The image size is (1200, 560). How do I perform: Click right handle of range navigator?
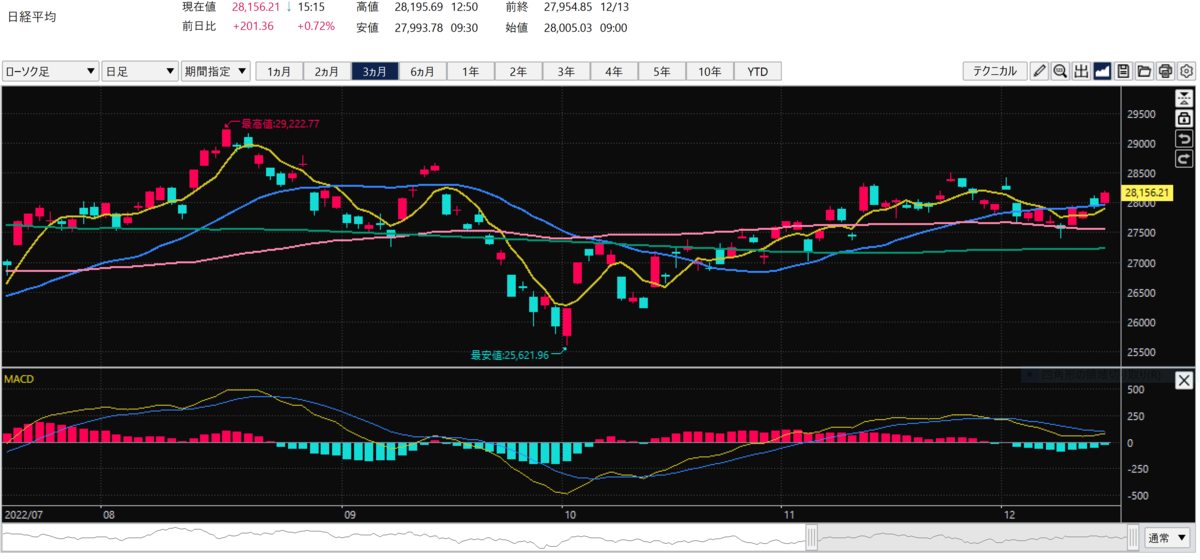point(1131,536)
